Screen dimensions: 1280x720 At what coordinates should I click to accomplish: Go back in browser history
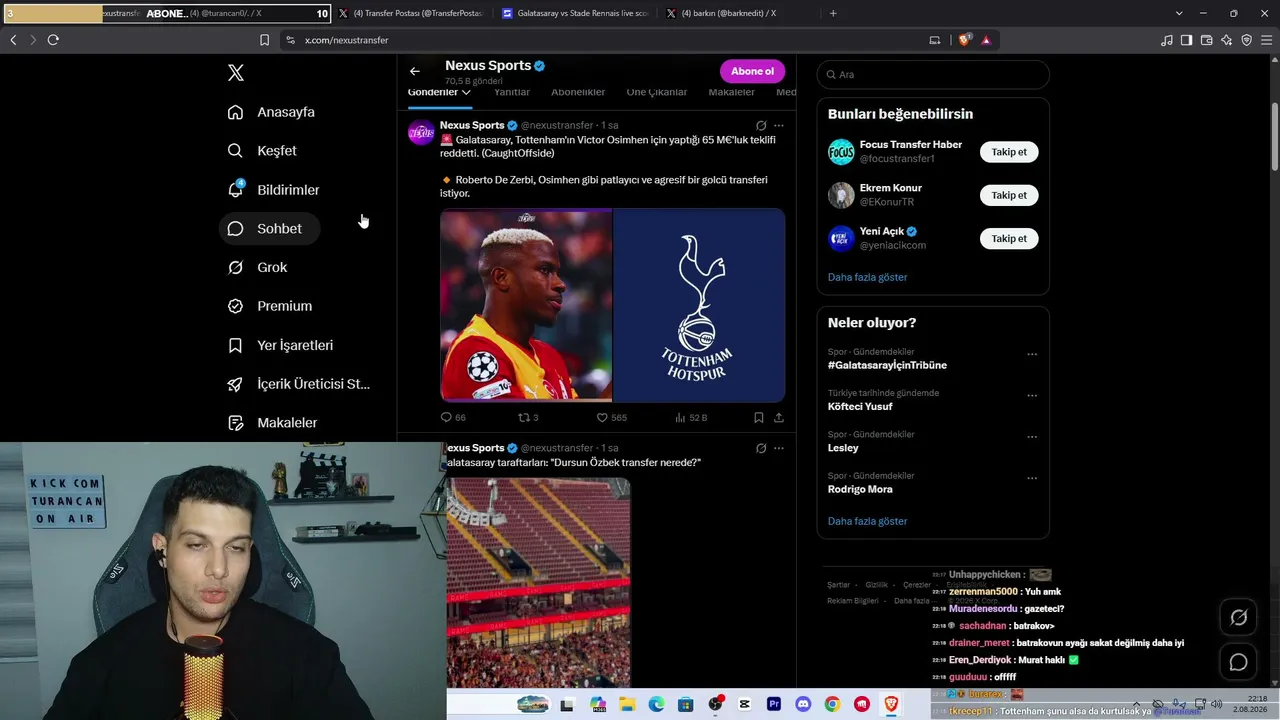coord(13,40)
